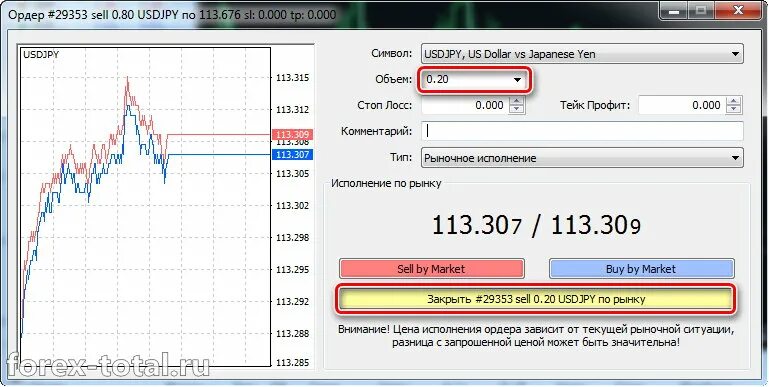Open the Тип dropdown showing Рыночное исполнение

[x=582, y=158]
